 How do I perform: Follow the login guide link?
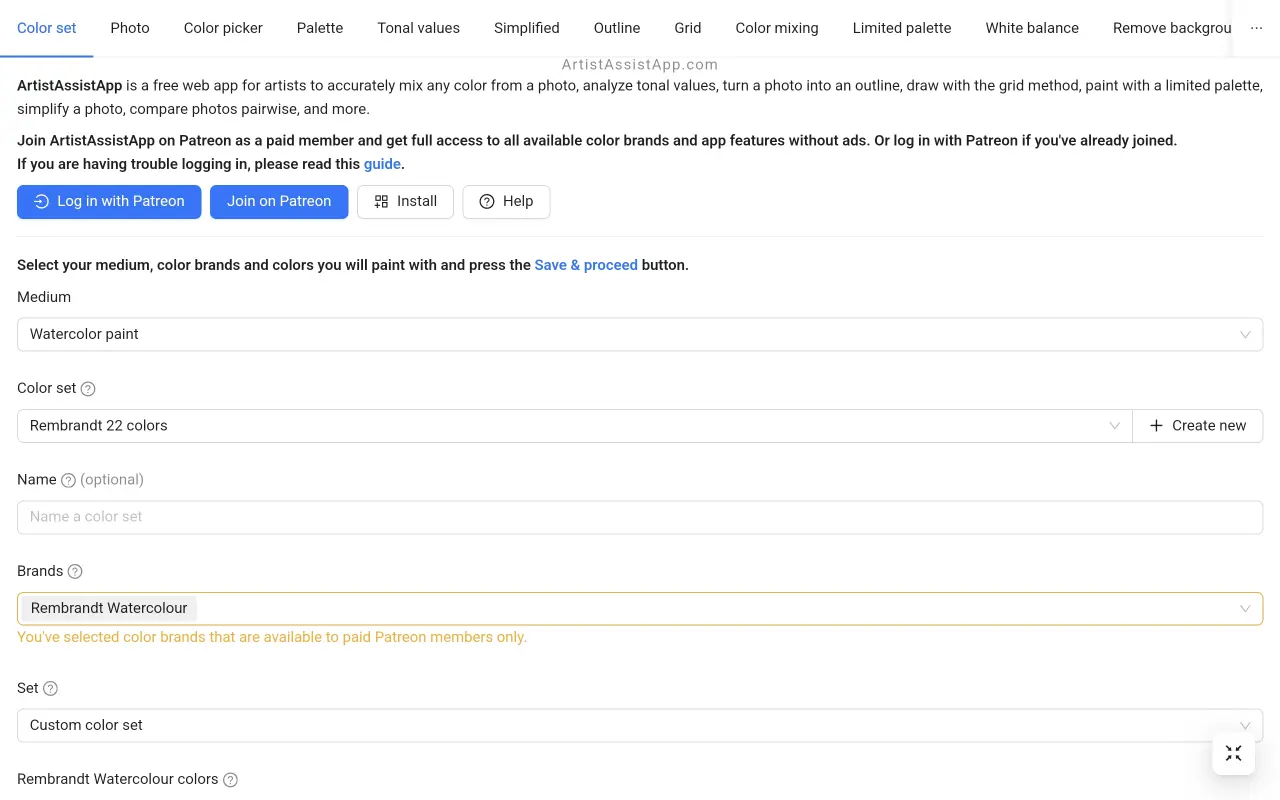click(382, 164)
